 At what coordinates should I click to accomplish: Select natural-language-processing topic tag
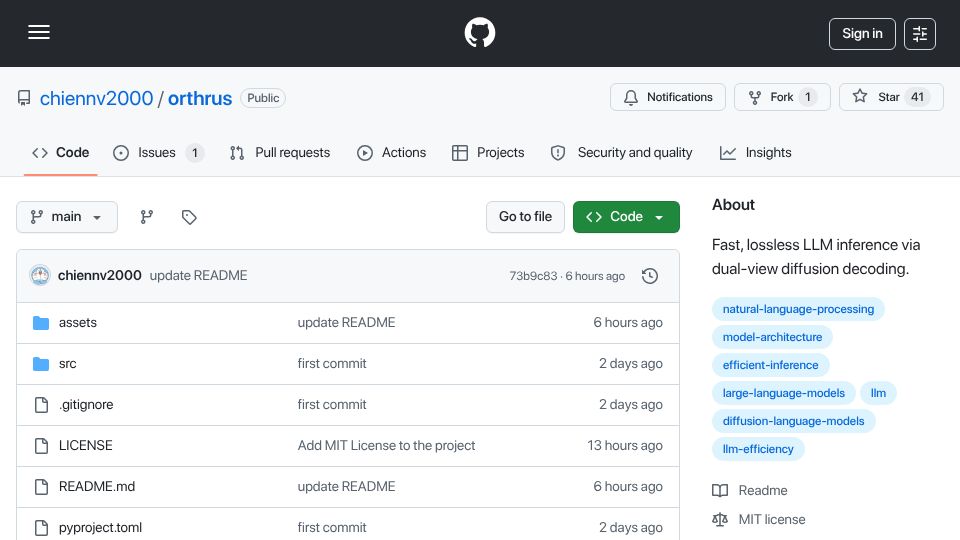[x=798, y=309]
